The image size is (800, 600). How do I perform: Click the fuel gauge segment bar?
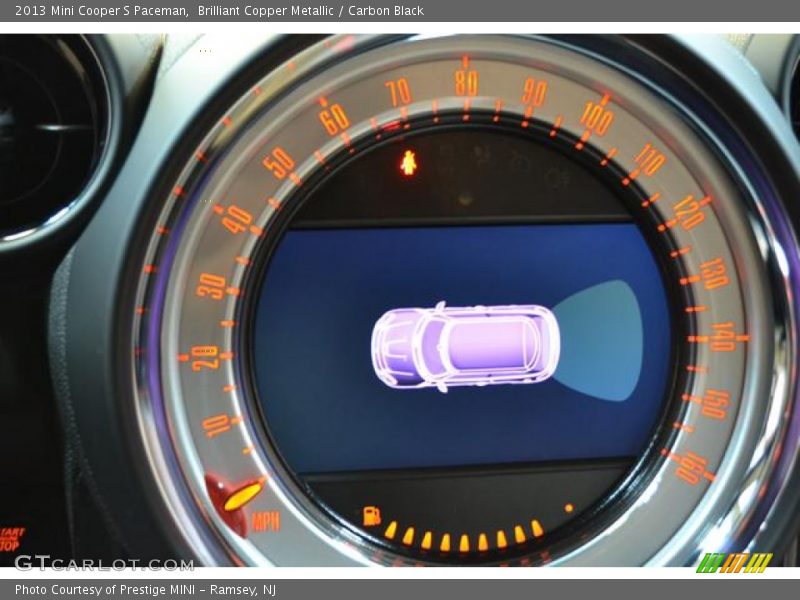click(464, 536)
